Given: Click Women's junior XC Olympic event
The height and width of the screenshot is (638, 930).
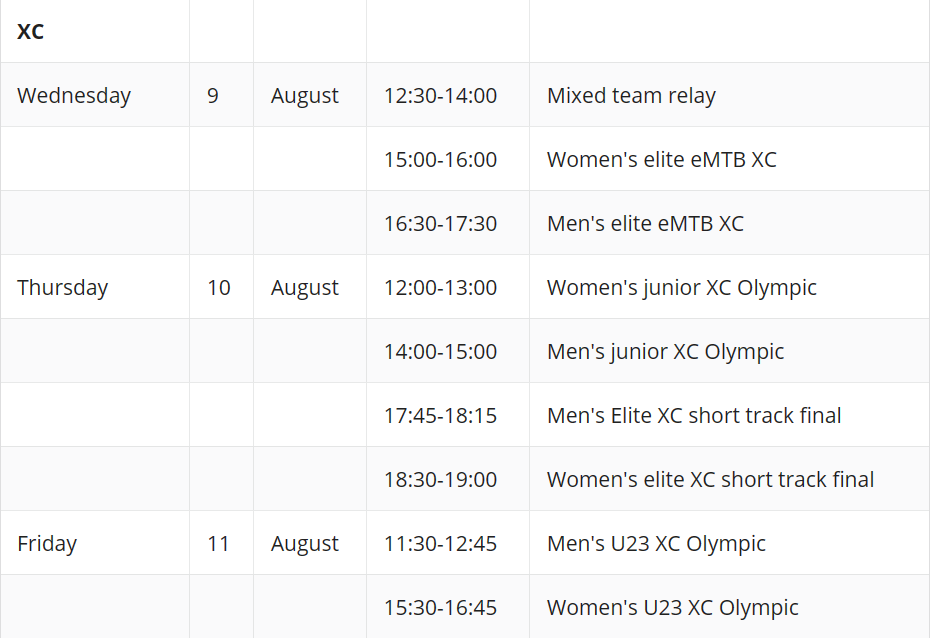Looking at the screenshot, I should click(x=729, y=287).
